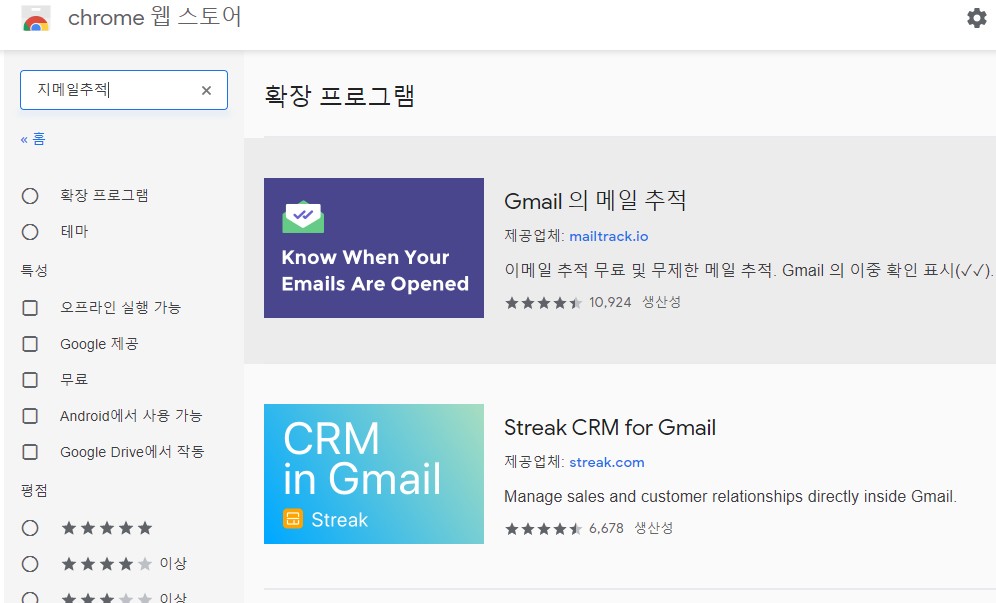Click the 10,924 rating stars for Mailtrack
Image resolution: width=996 pixels, height=603 pixels.
pyautogui.click(x=543, y=303)
